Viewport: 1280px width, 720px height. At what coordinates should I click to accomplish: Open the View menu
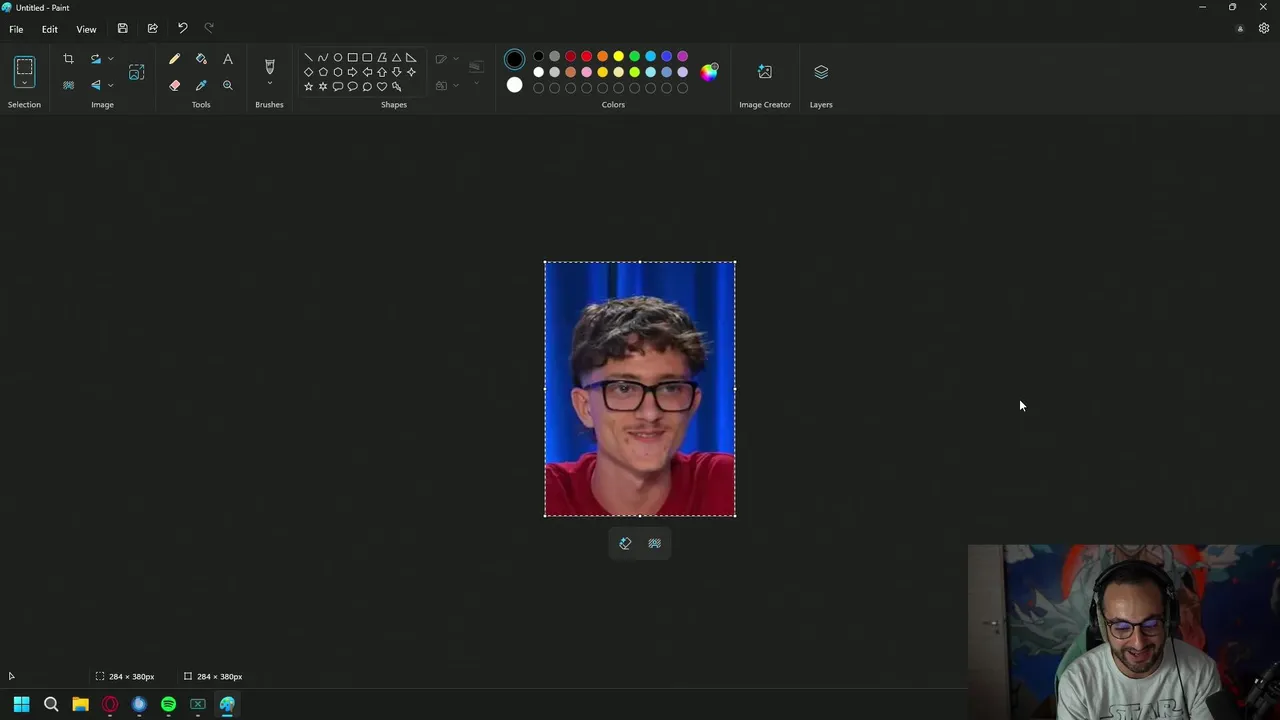(86, 29)
